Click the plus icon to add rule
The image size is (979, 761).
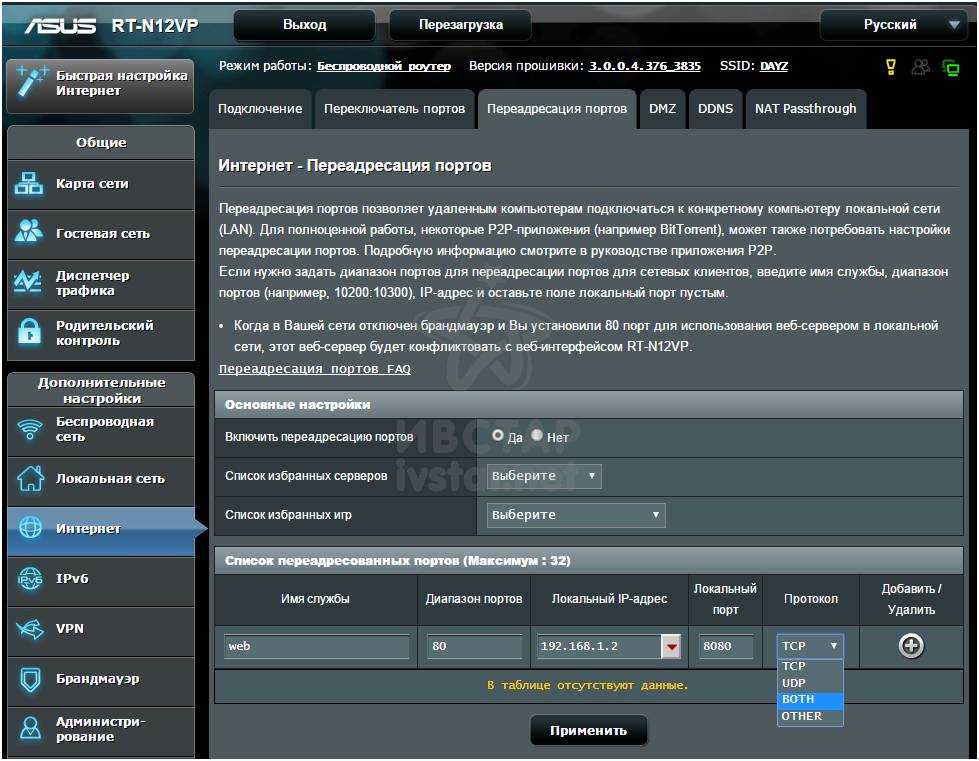click(x=910, y=647)
